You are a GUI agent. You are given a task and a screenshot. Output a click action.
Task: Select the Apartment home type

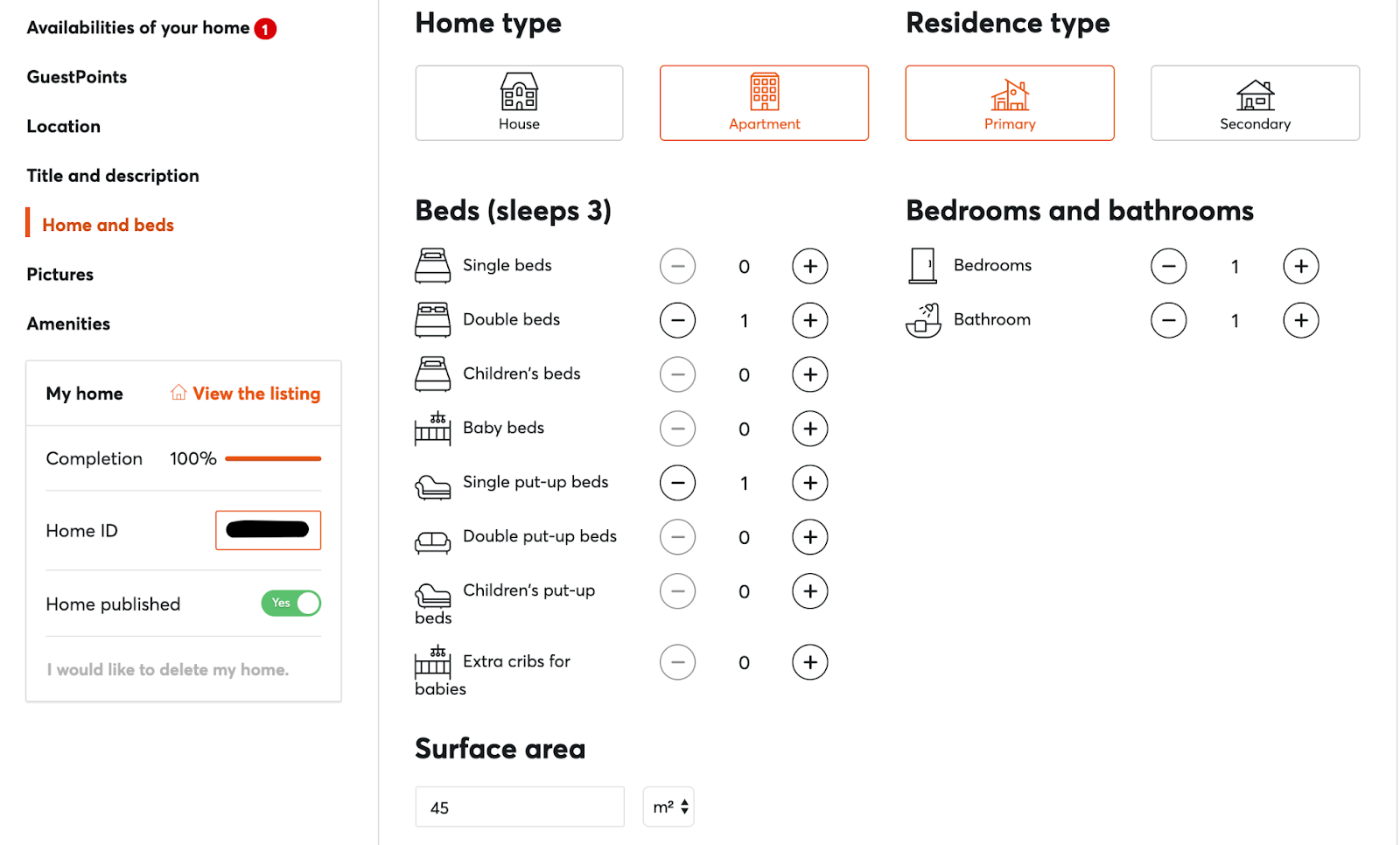(x=764, y=102)
